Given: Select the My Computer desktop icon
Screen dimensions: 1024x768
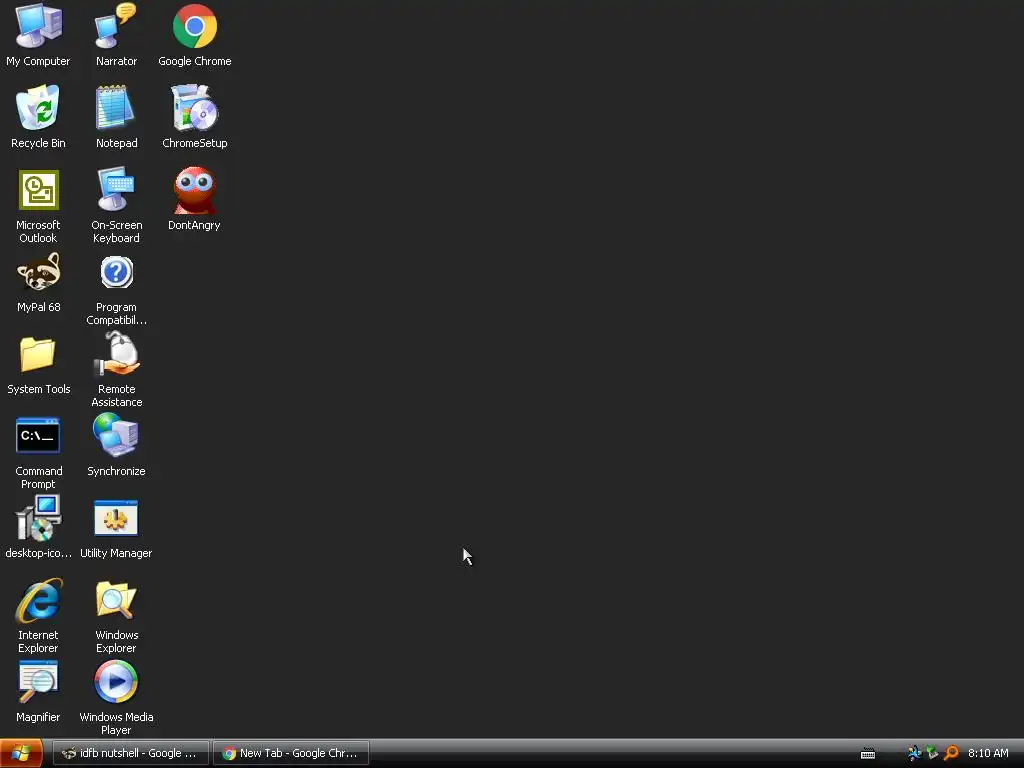Looking at the screenshot, I should pos(38,26).
